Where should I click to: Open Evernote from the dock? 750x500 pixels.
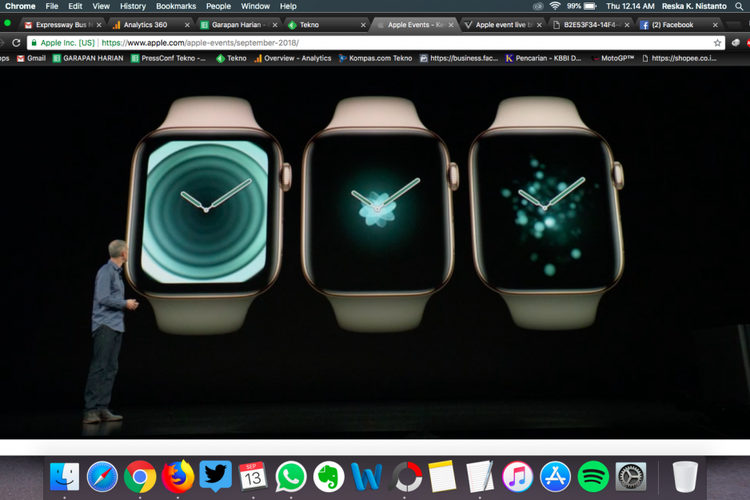(x=328, y=476)
